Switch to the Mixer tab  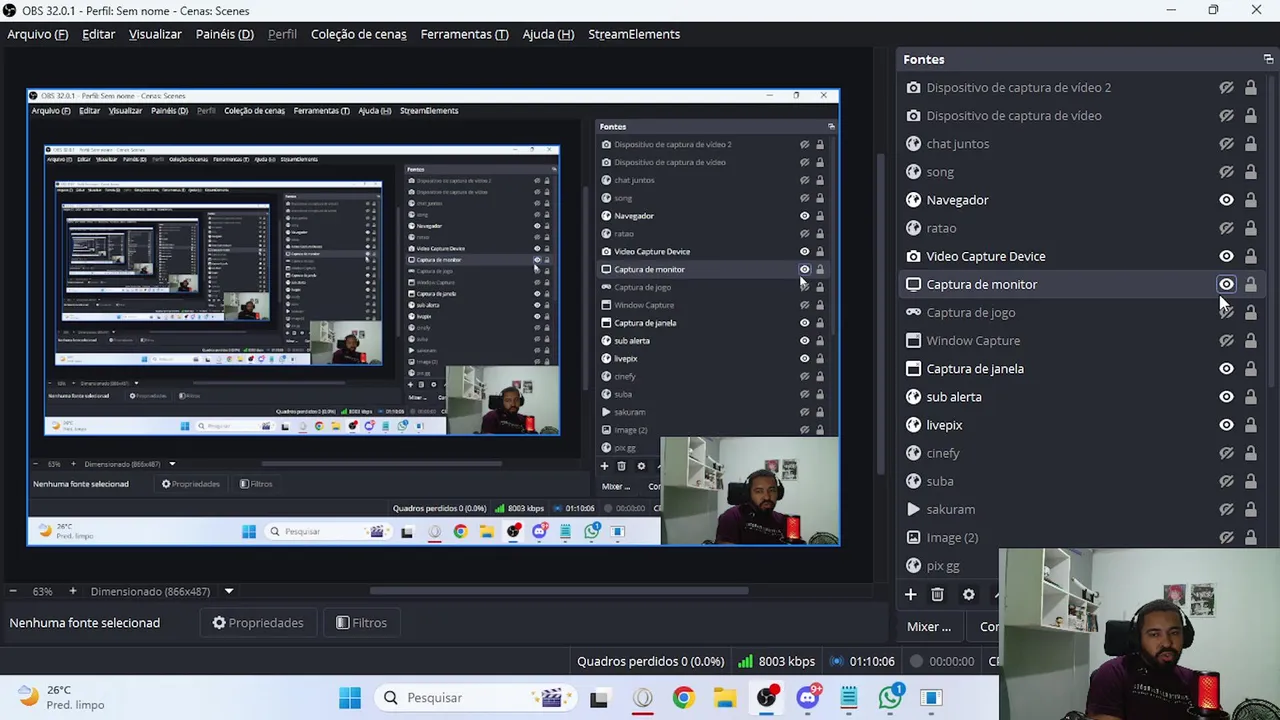(929, 627)
